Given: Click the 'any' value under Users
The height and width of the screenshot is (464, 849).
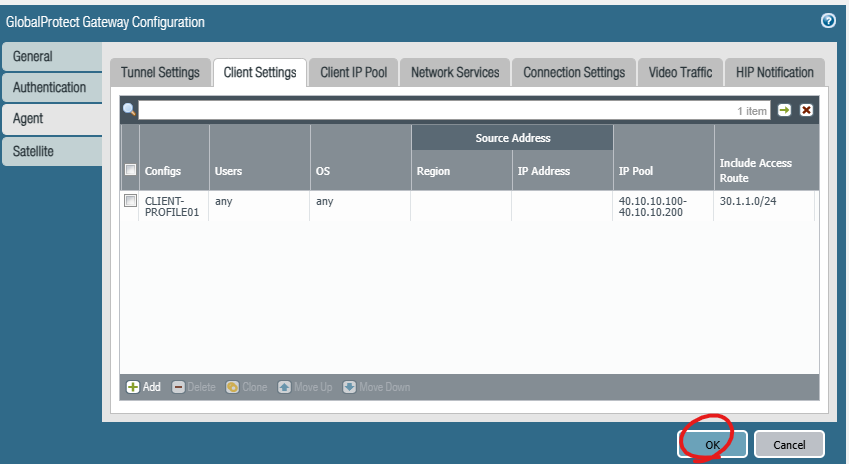Looking at the screenshot, I should coord(224,201).
